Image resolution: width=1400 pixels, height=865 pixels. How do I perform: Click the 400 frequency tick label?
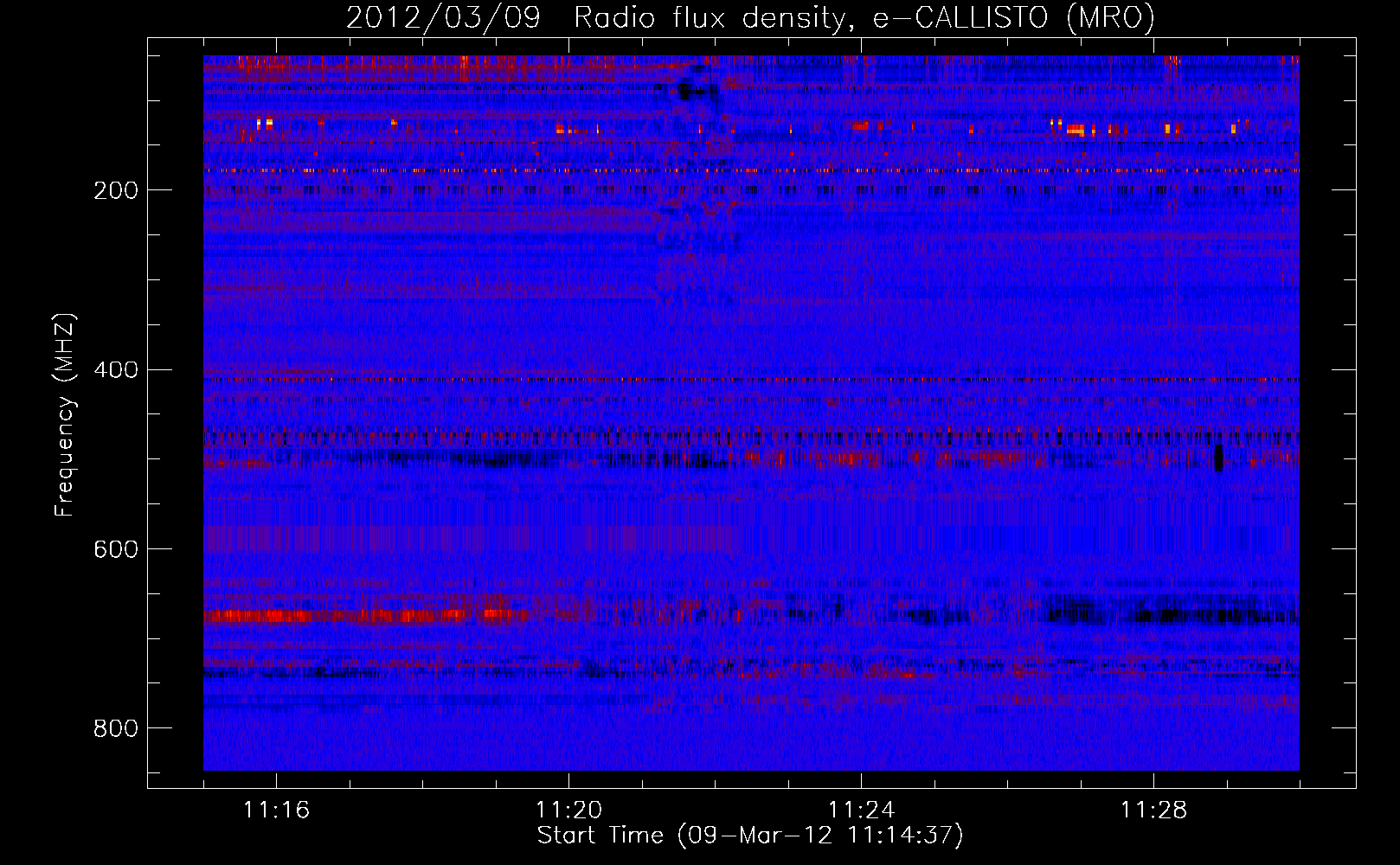tap(116, 370)
